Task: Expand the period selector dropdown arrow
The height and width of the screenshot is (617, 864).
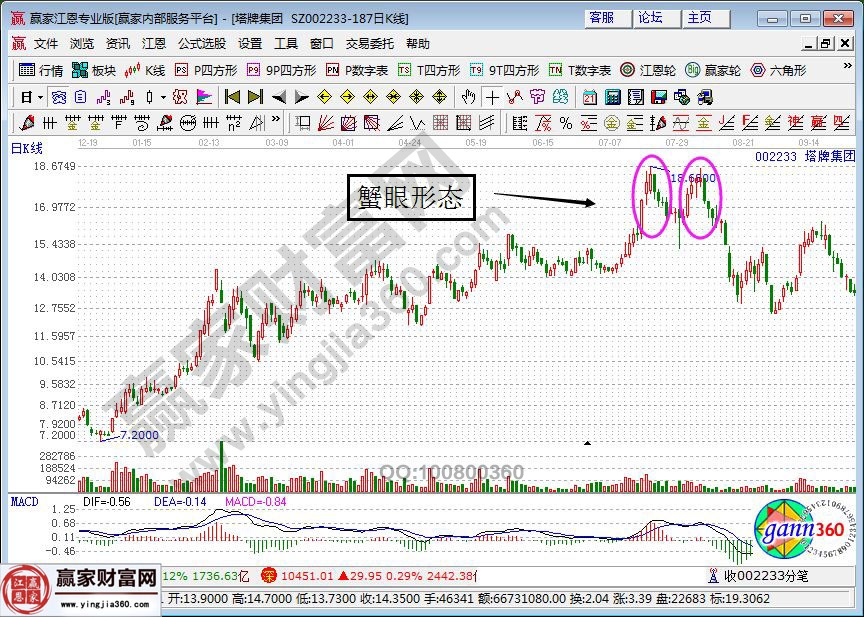Action: pos(40,97)
